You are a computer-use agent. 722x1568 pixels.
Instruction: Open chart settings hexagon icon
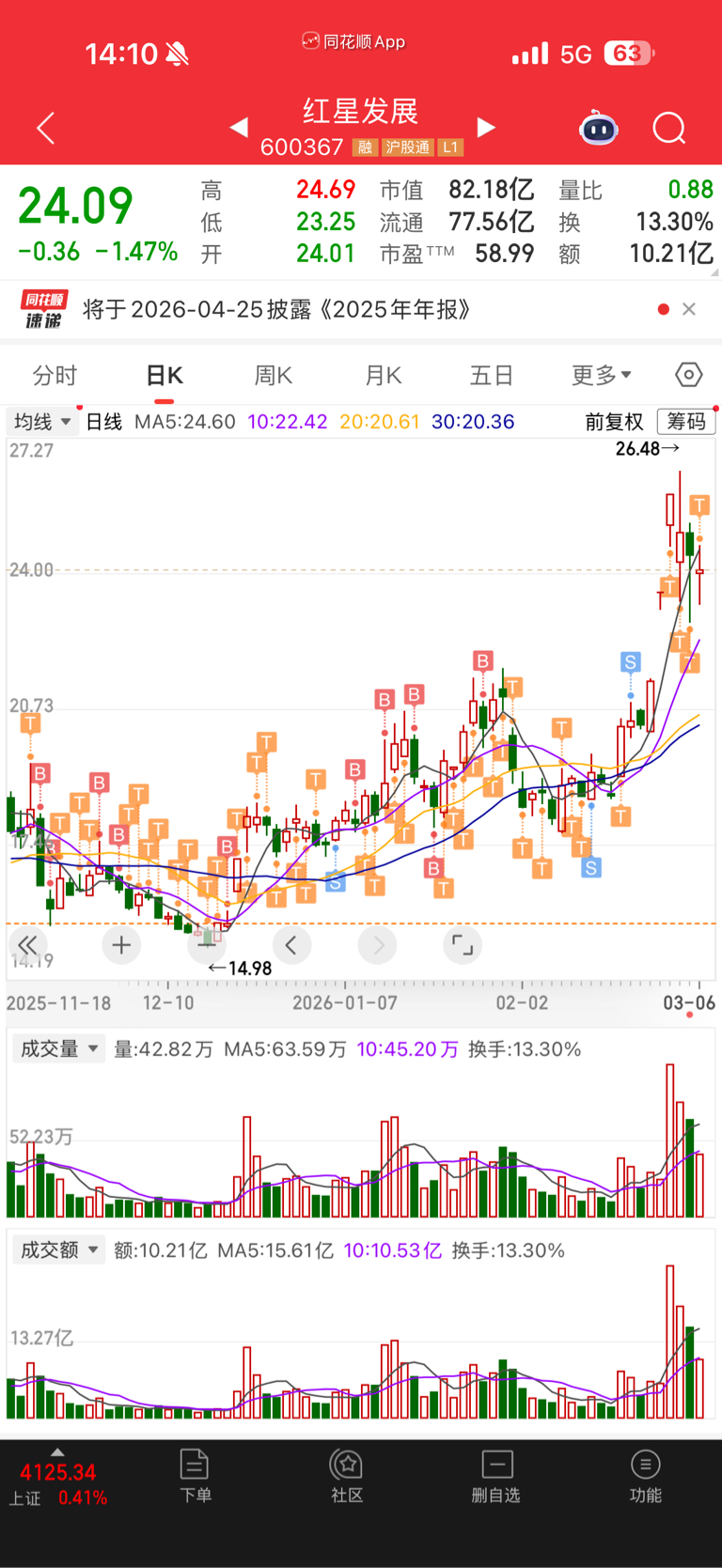click(x=688, y=375)
